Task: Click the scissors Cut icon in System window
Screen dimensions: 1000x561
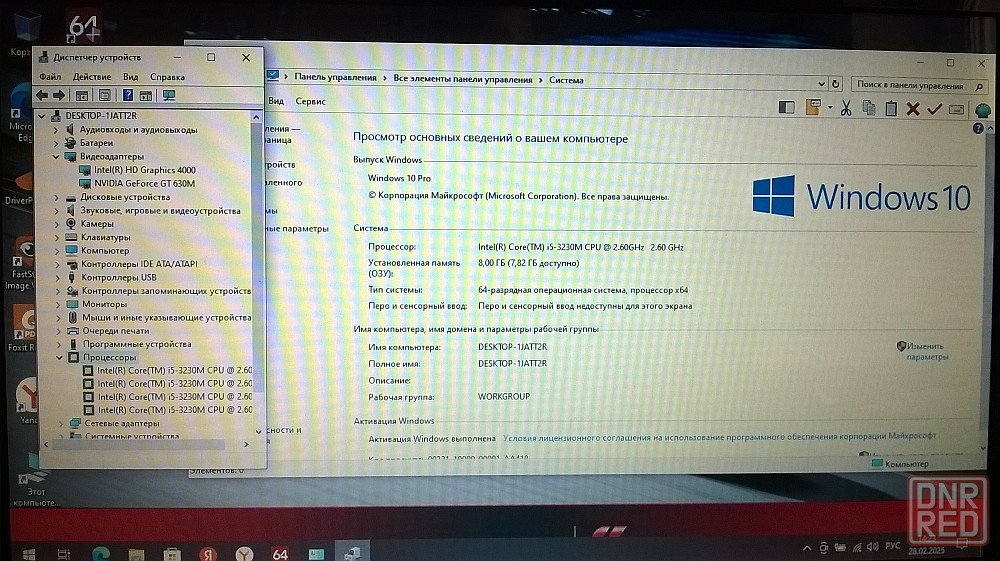Action: pyautogui.click(x=846, y=108)
